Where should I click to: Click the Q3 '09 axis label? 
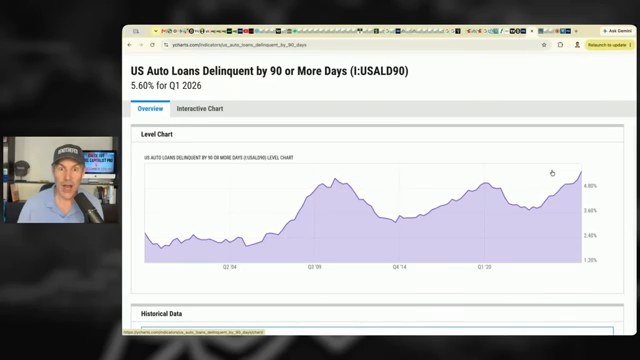coord(314,267)
